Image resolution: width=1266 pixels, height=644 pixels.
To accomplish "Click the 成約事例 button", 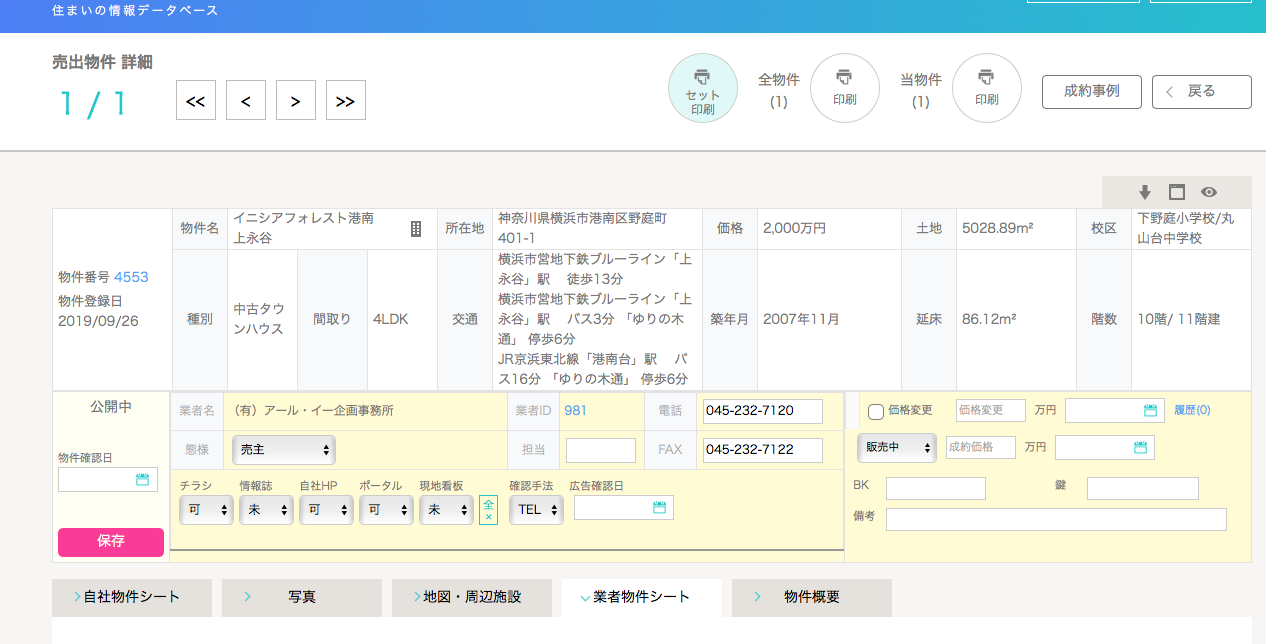I will click(x=1091, y=91).
